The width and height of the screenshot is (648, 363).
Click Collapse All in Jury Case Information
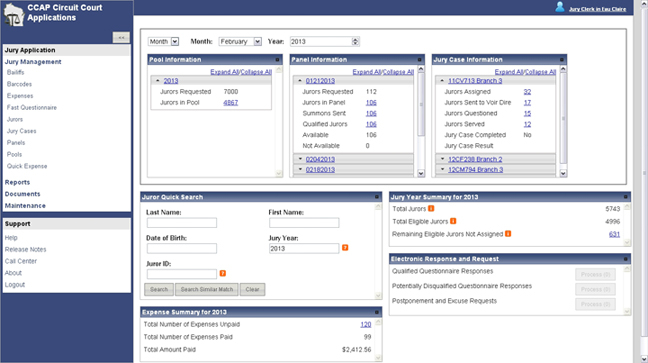pyautogui.click(x=540, y=72)
